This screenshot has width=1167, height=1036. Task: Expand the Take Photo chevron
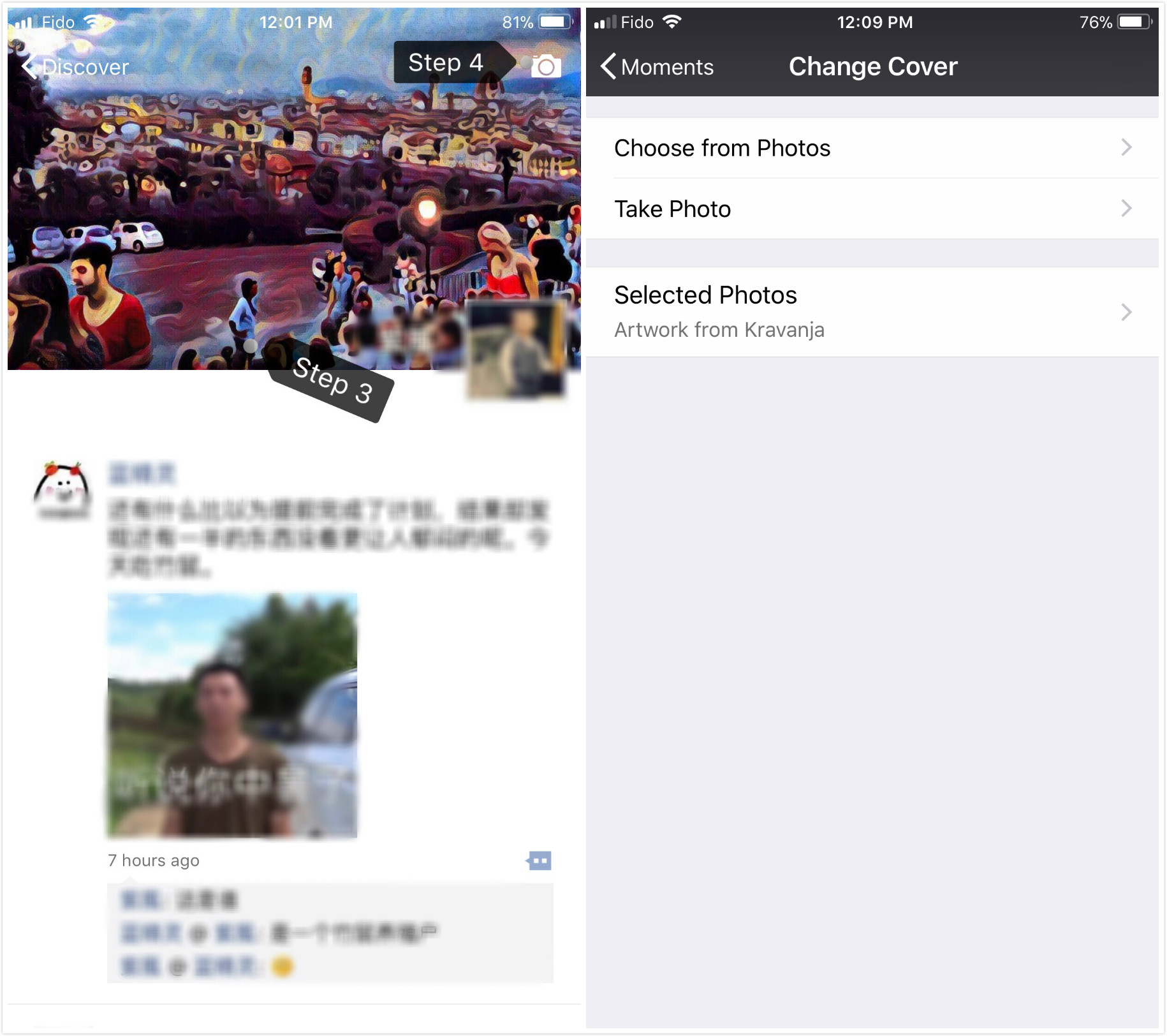coord(1126,209)
